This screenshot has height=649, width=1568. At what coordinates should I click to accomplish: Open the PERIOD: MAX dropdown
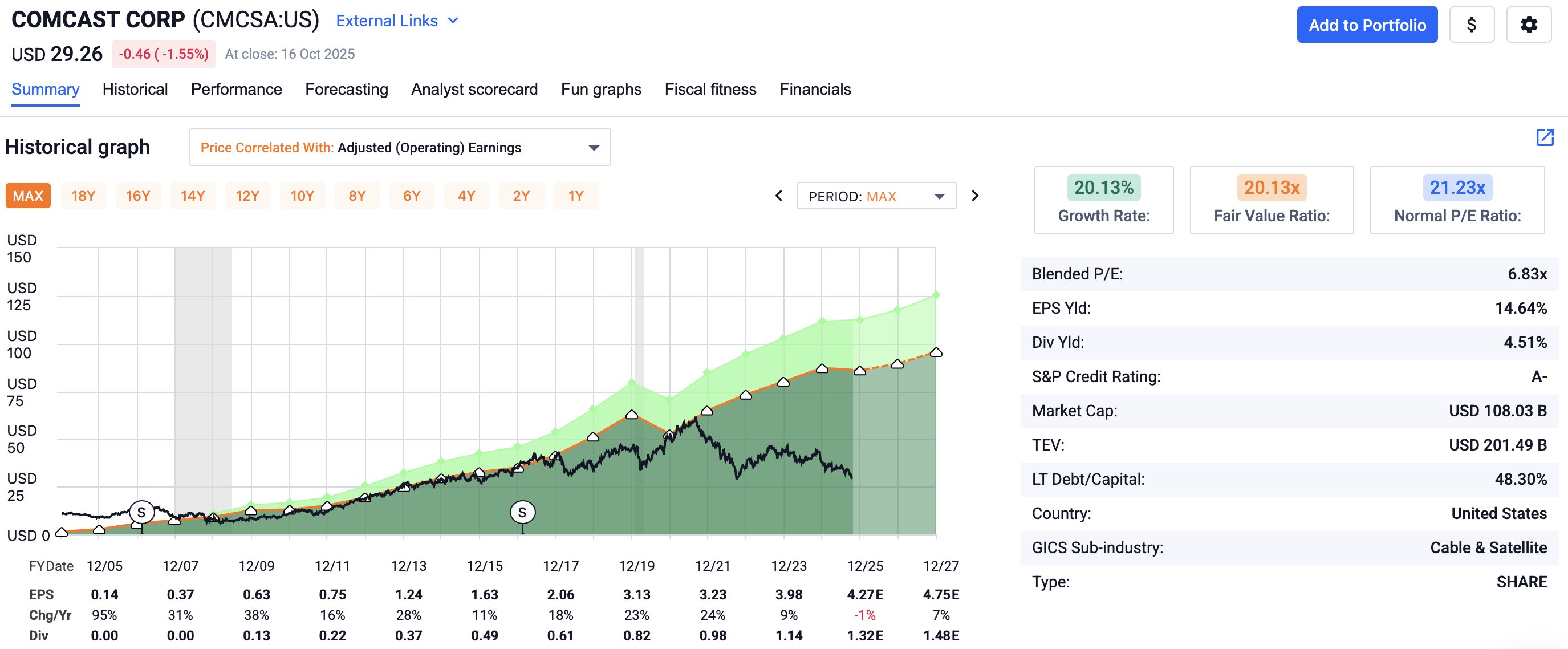[876, 197]
